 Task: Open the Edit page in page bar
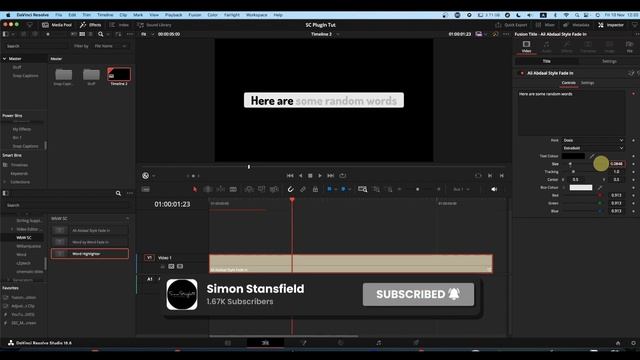click(265, 343)
